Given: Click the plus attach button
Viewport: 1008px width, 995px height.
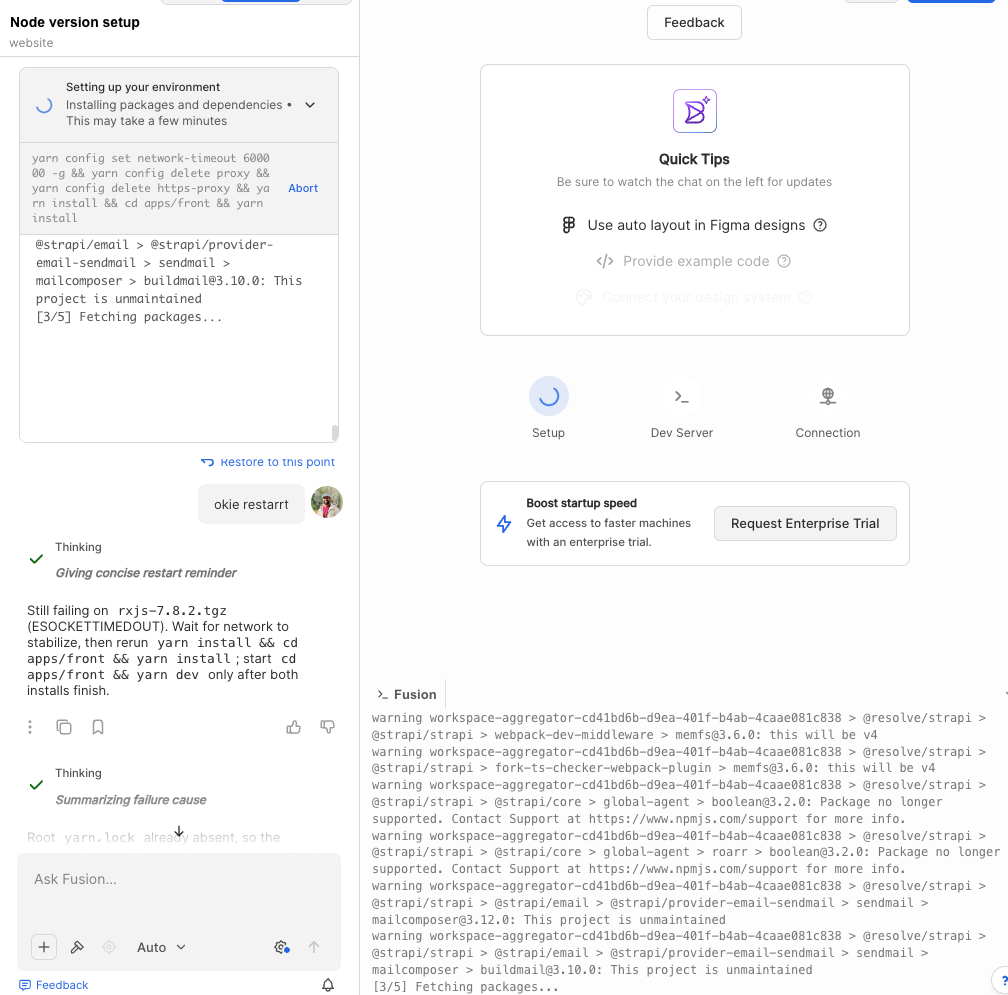Looking at the screenshot, I should pos(44,947).
